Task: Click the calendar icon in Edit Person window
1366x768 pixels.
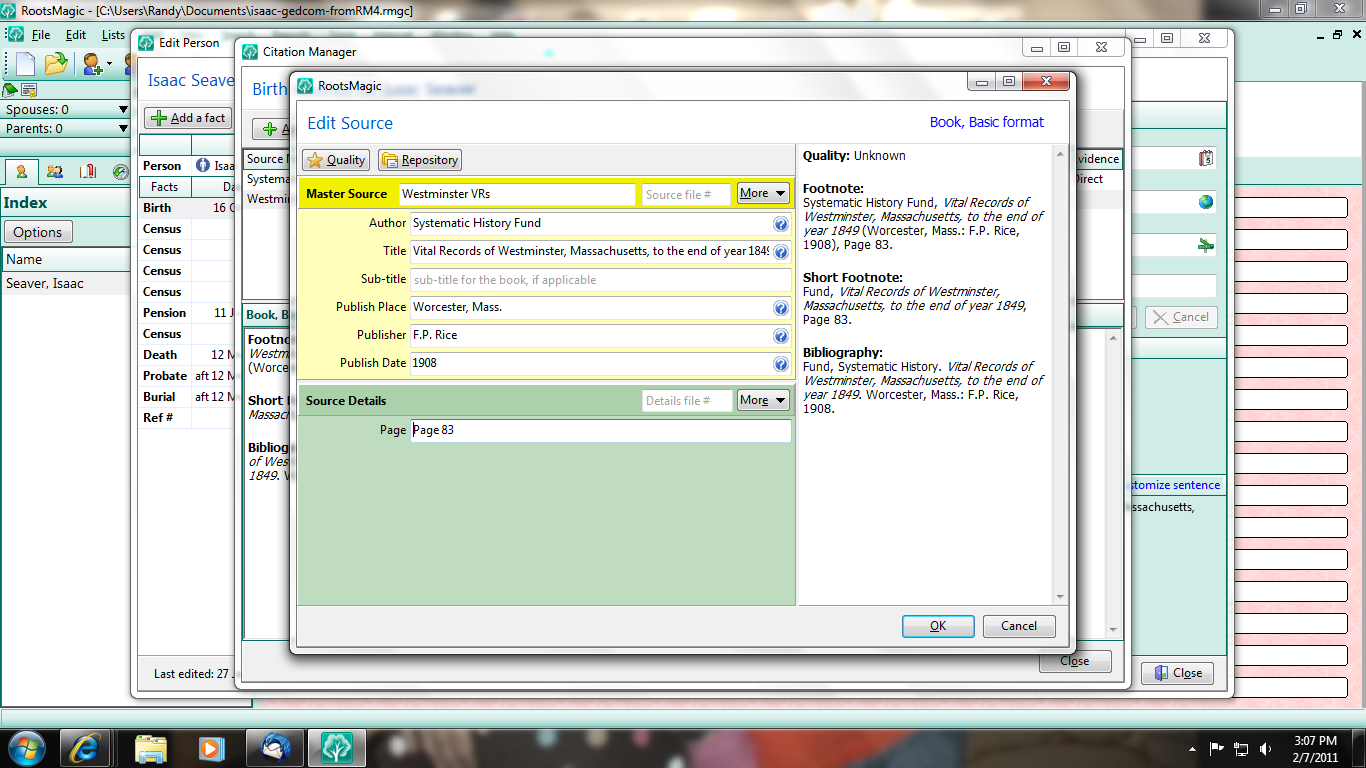Action: coord(1206,158)
